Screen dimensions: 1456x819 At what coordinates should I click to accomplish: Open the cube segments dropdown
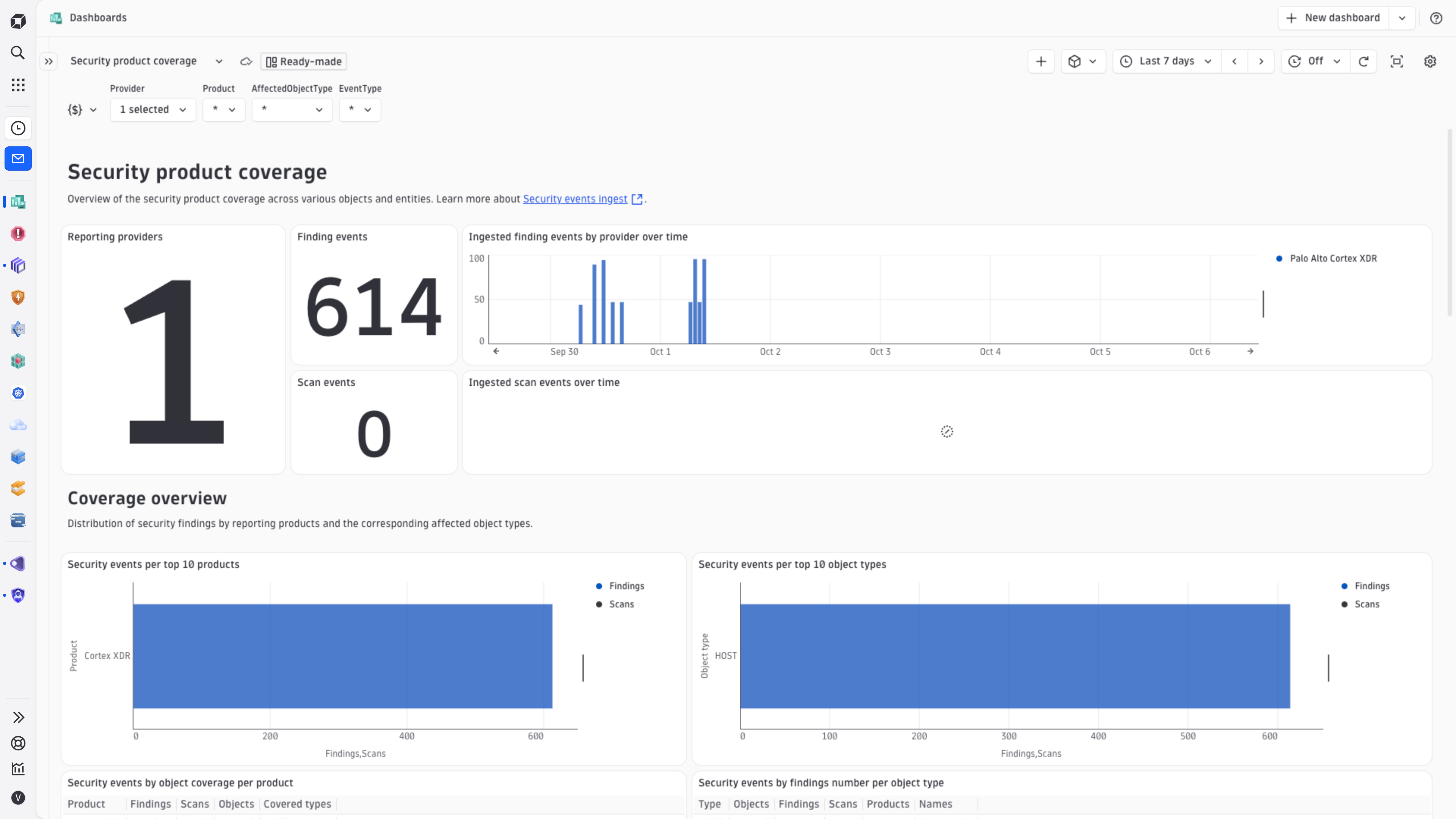(1084, 61)
